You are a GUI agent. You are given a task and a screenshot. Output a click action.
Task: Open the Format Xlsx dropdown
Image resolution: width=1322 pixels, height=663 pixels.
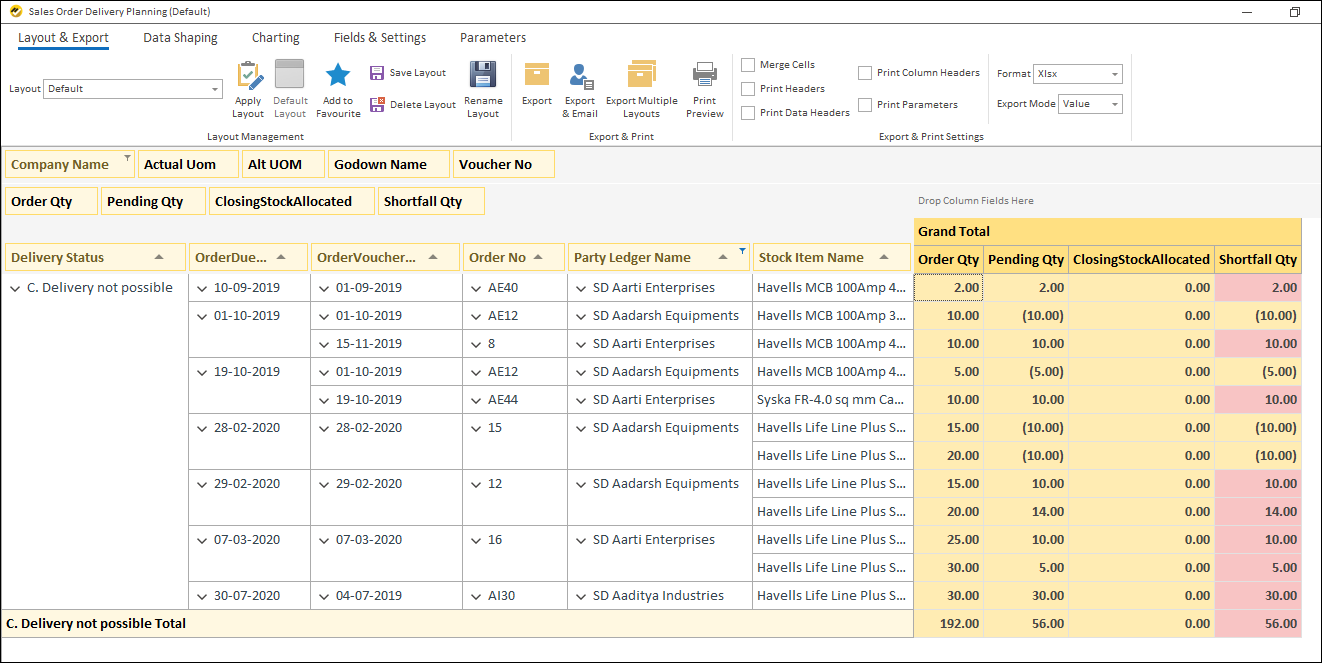pyautogui.click(x=1115, y=74)
